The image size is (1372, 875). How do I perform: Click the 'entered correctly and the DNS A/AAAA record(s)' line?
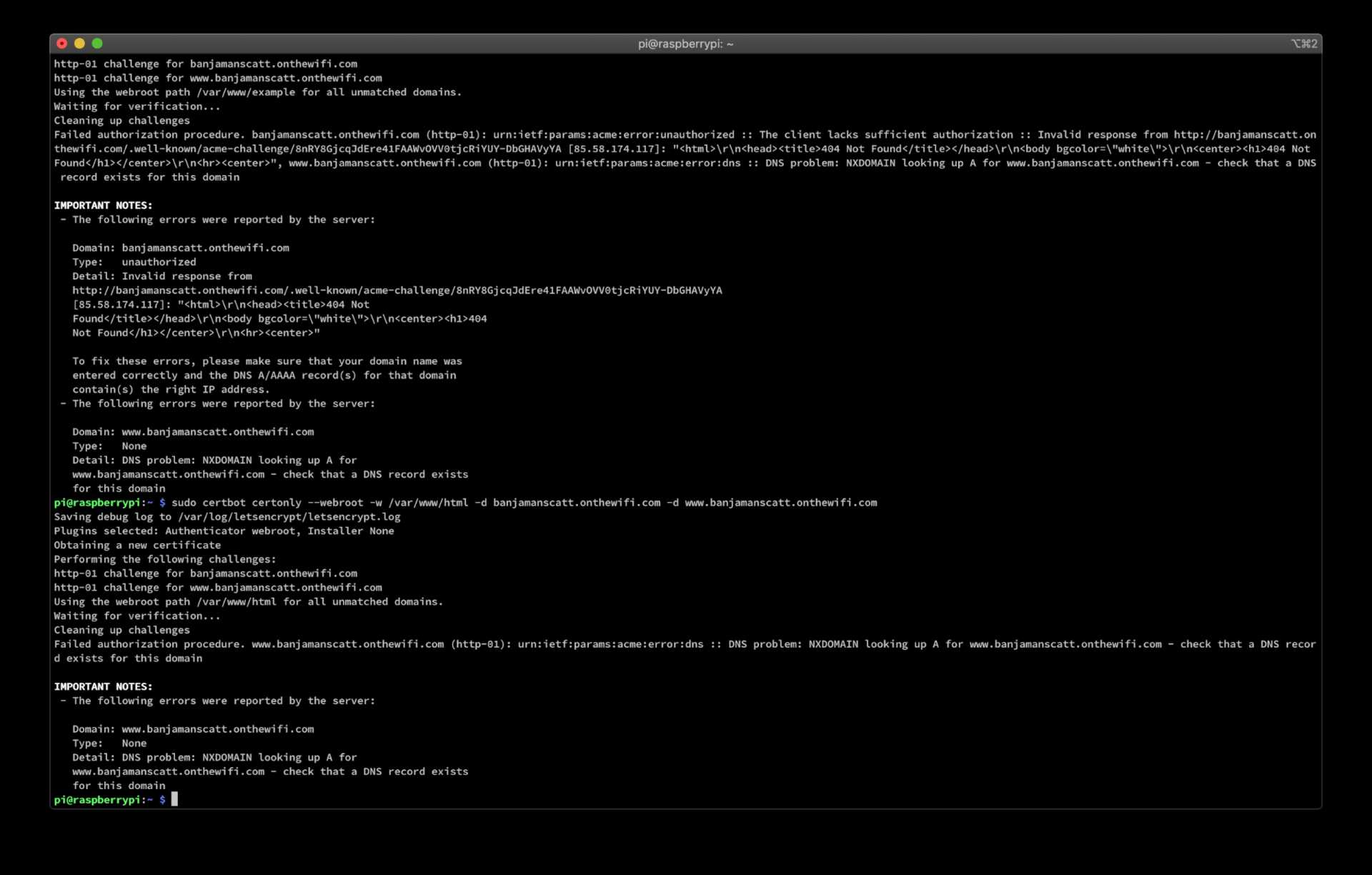[x=264, y=375]
